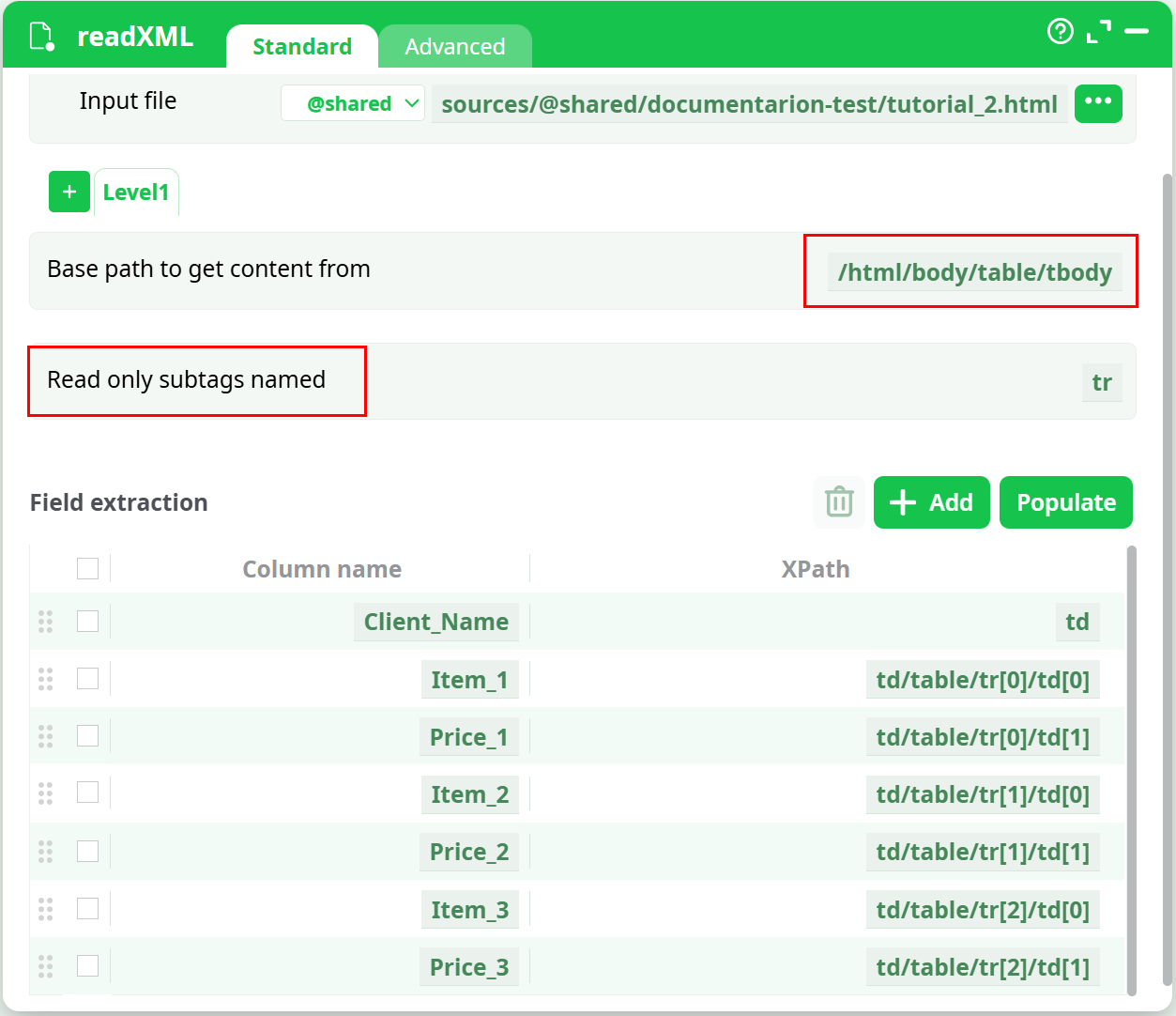The height and width of the screenshot is (1016, 1176).
Task: Expand the @shared source dropdown
Action: click(x=353, y=103)
